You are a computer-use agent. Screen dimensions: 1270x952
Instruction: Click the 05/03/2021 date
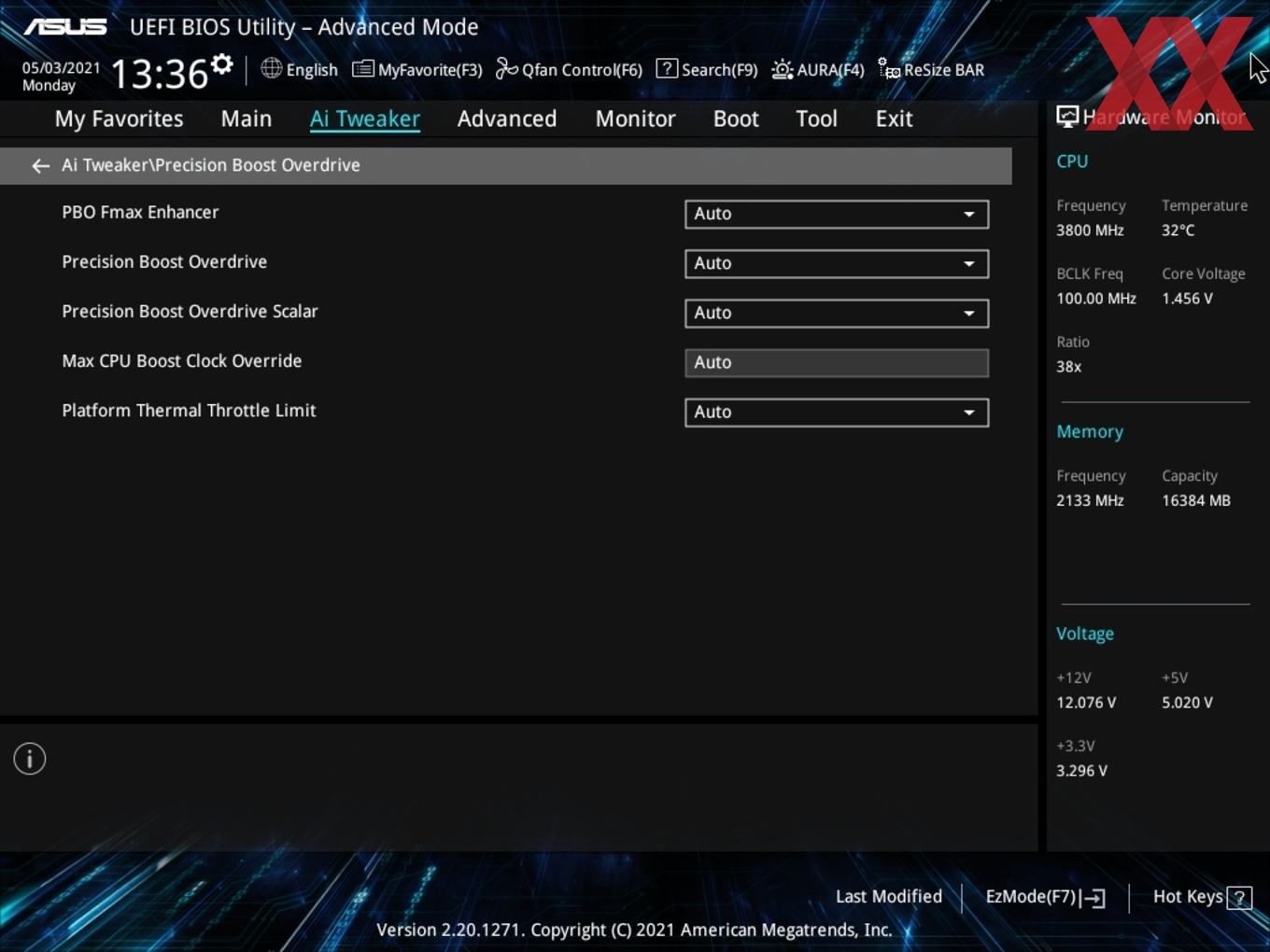tap(61, 67)
